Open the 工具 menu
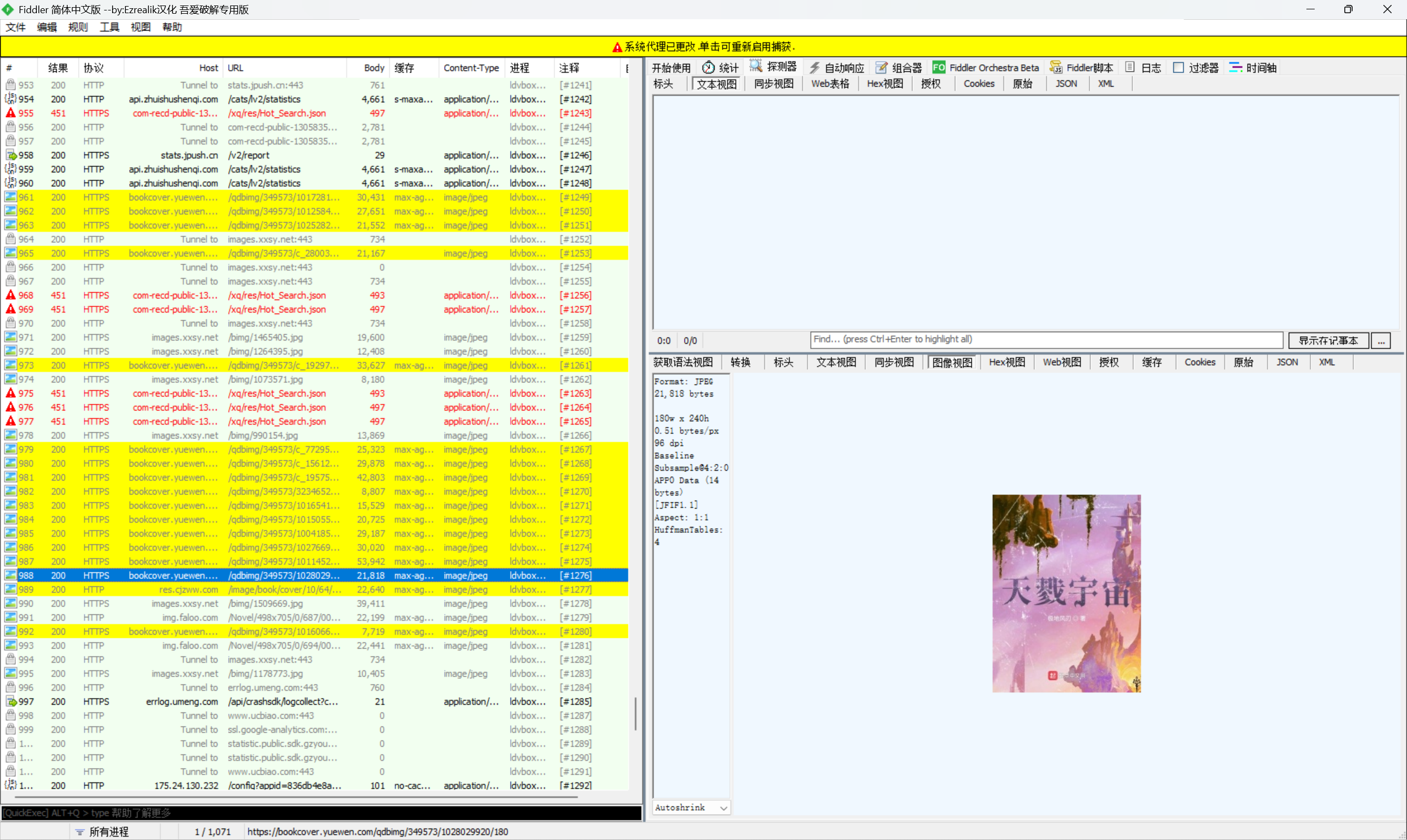Screen dimensions: 1407x840 [x=110, y=27]
